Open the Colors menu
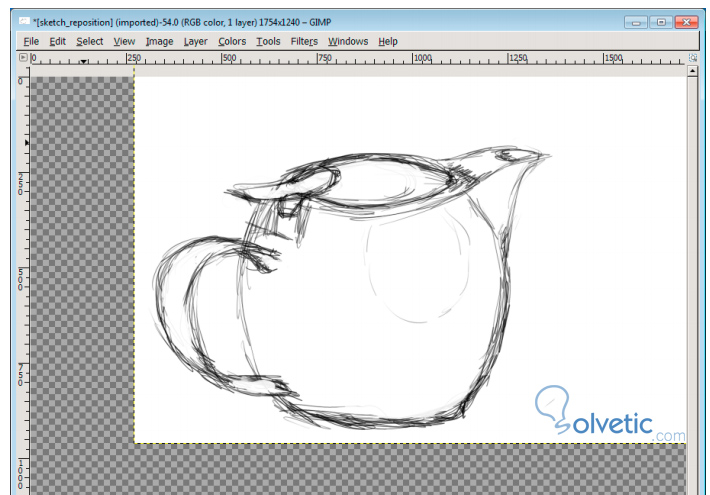 coord(232,41)
